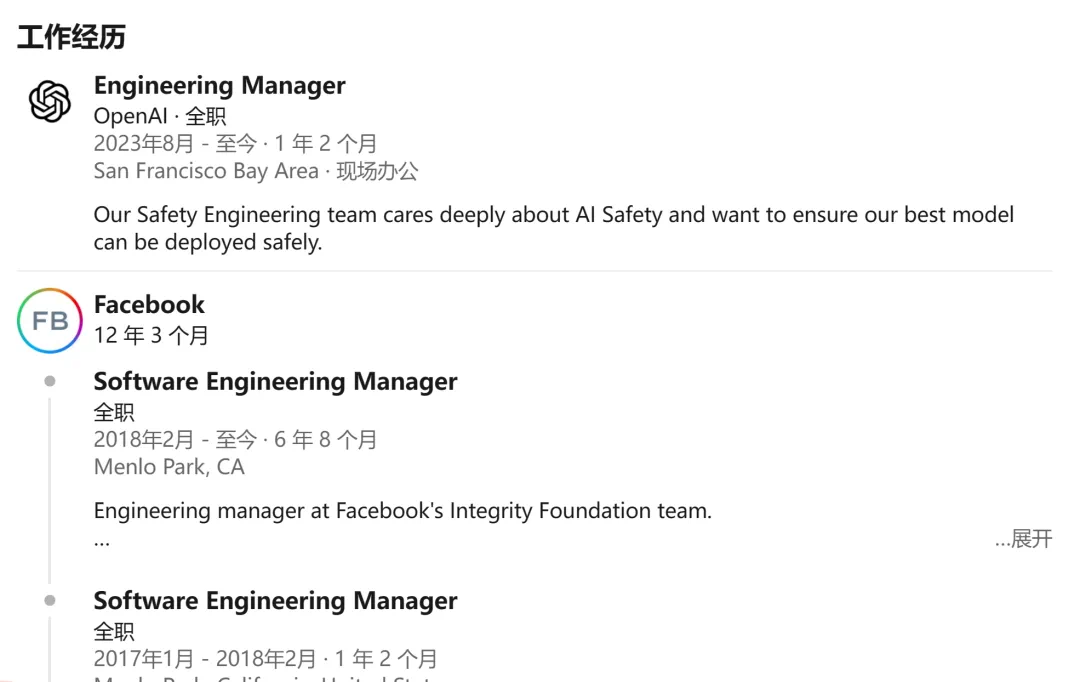Click the "OpenAI · 全职" company line
Viewport: 1080px width, 682px height.
(x=160, y=116)
